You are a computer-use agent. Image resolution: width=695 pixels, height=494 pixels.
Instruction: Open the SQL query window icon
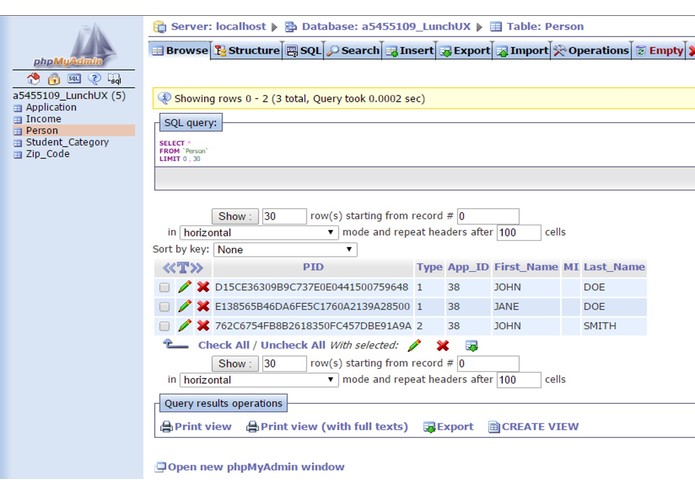[74, 79]
